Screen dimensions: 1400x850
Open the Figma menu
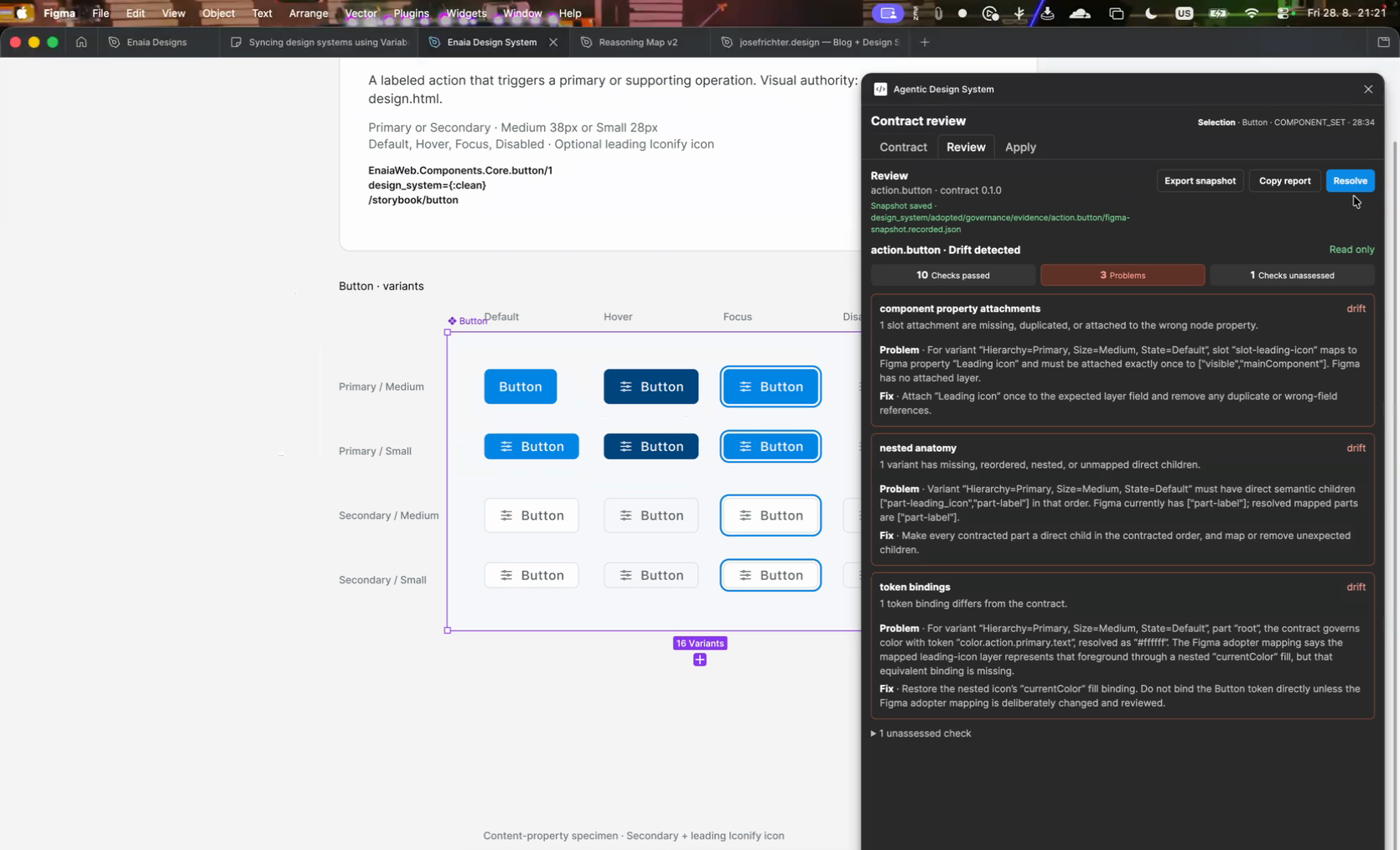tap(60, 13)
